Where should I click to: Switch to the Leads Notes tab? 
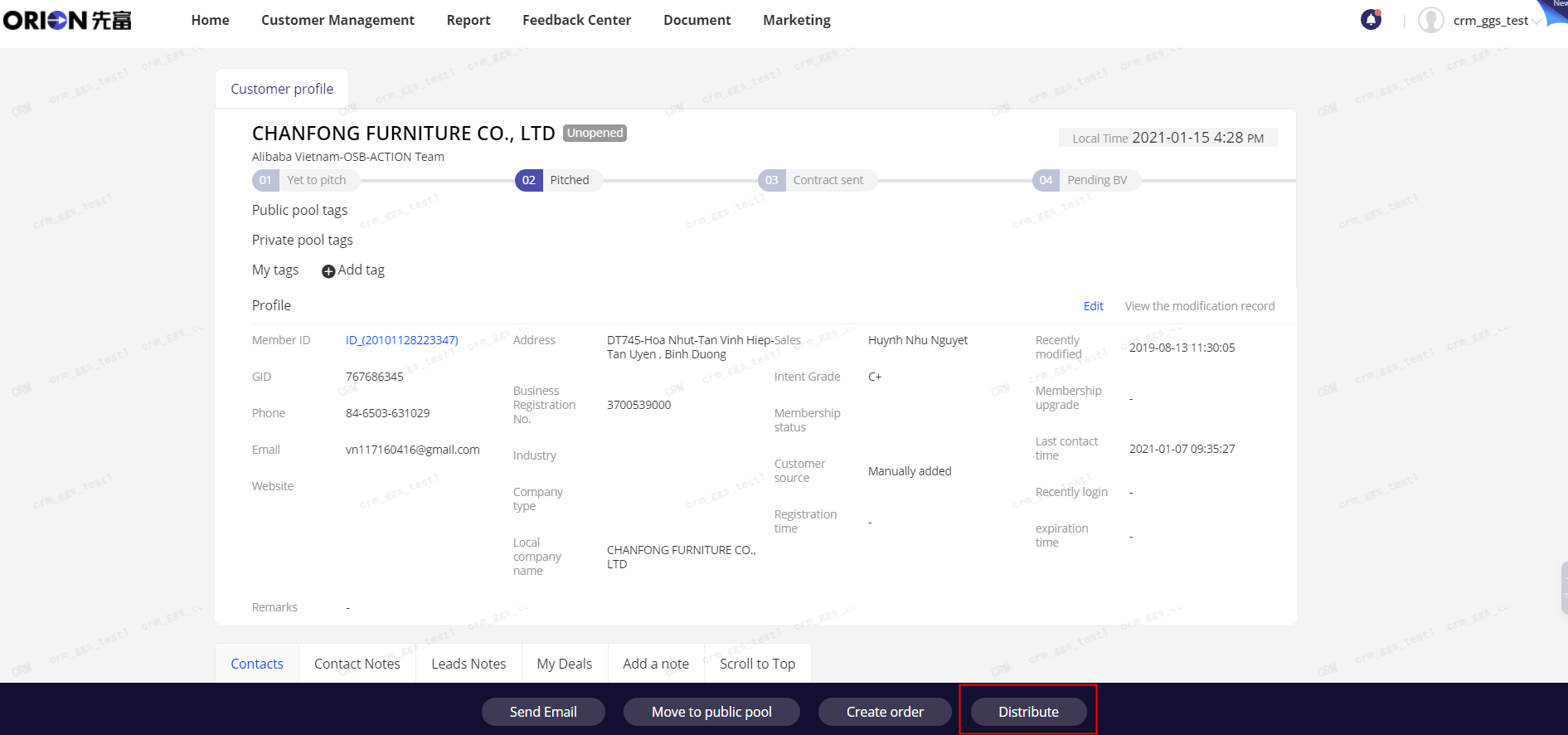468,664
